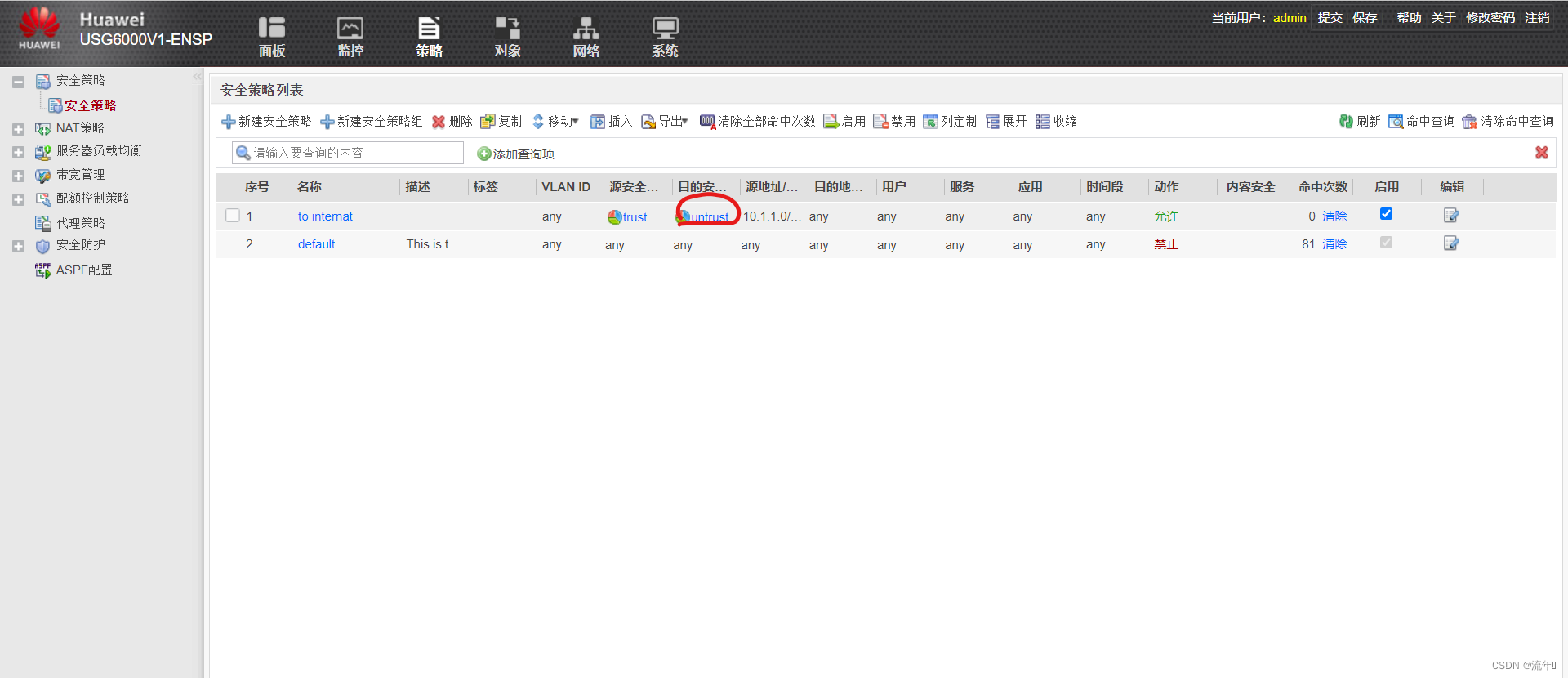Expand the 安全防护 tree node
The width and height of the screenshot is (1568, 678).
pos(18,246)
